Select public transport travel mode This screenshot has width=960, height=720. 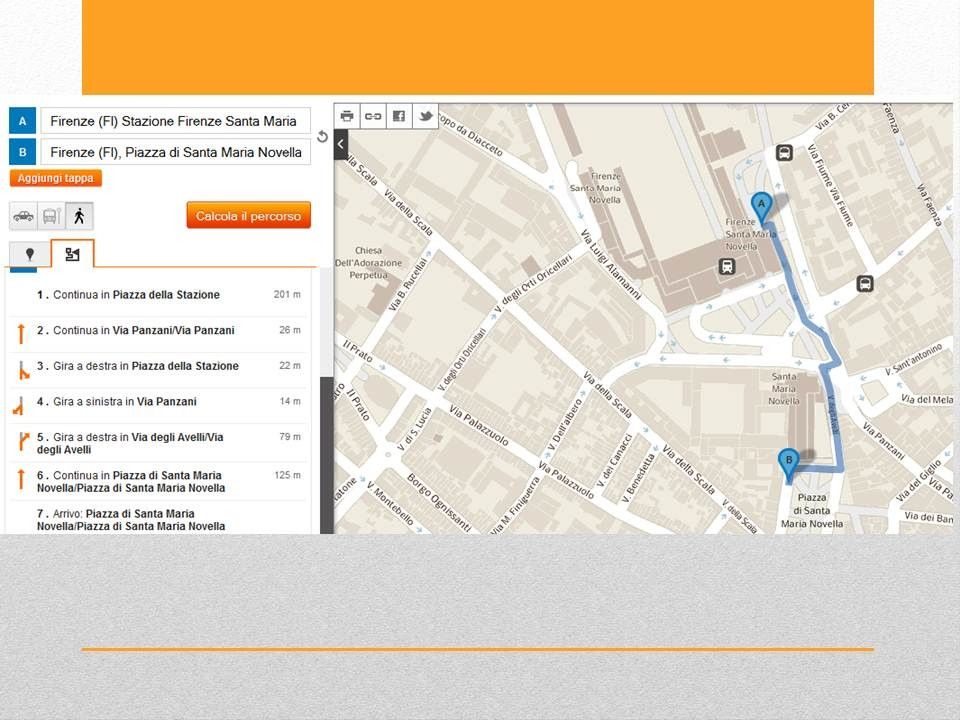point(51,215)
